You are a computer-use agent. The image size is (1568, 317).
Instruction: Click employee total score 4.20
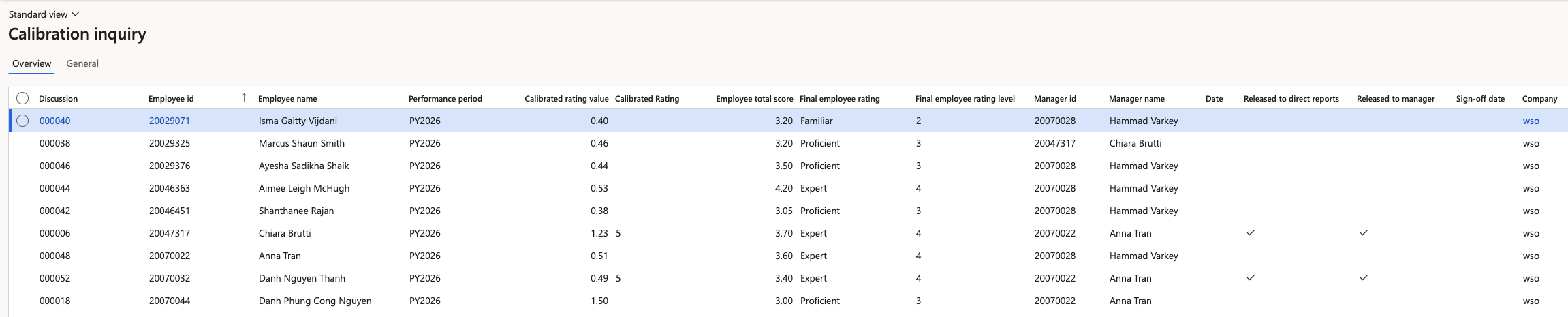pos(784,188)
